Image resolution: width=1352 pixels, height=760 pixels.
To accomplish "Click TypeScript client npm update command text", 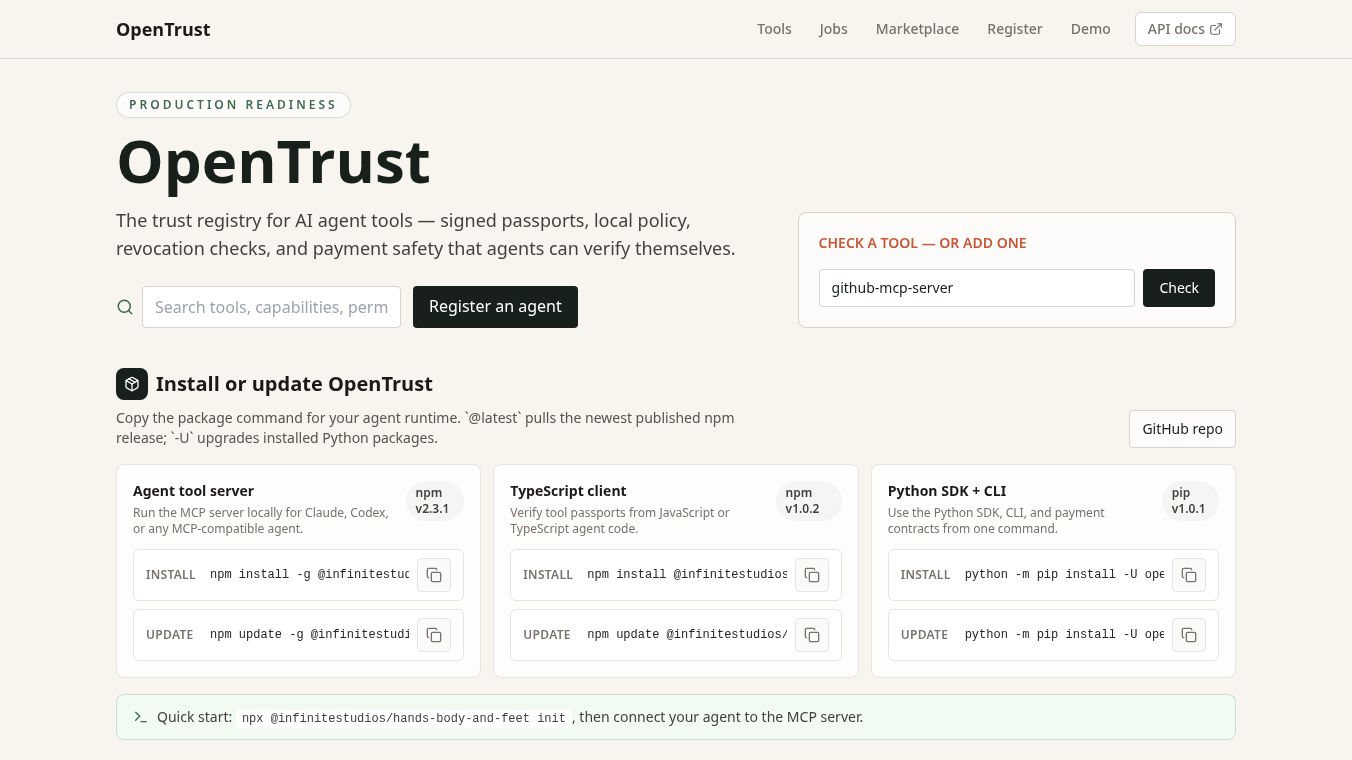I will pos(687,635).
